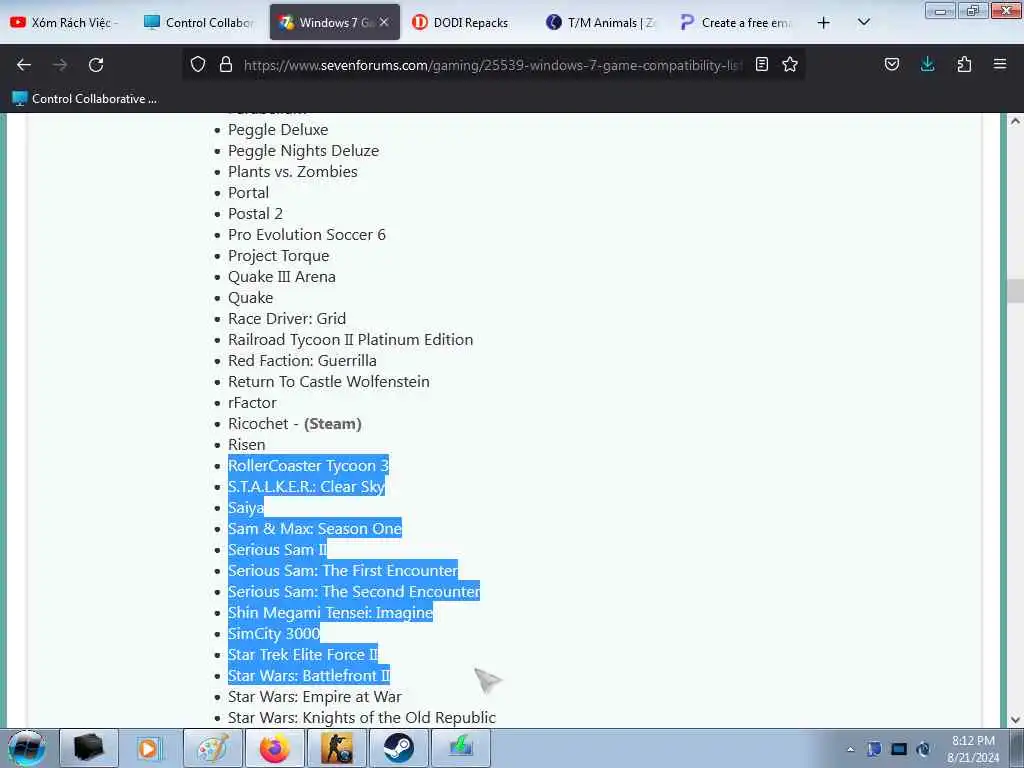Click 'Plants vs. Zombies' entry
The width and height of the screenshot is (1024, 768).
(x=293, y=171)
